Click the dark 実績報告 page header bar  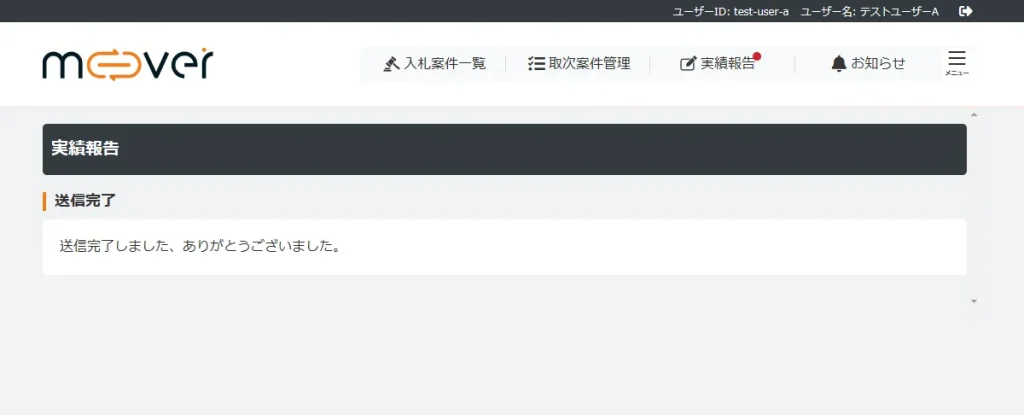[x=504, y=149]
